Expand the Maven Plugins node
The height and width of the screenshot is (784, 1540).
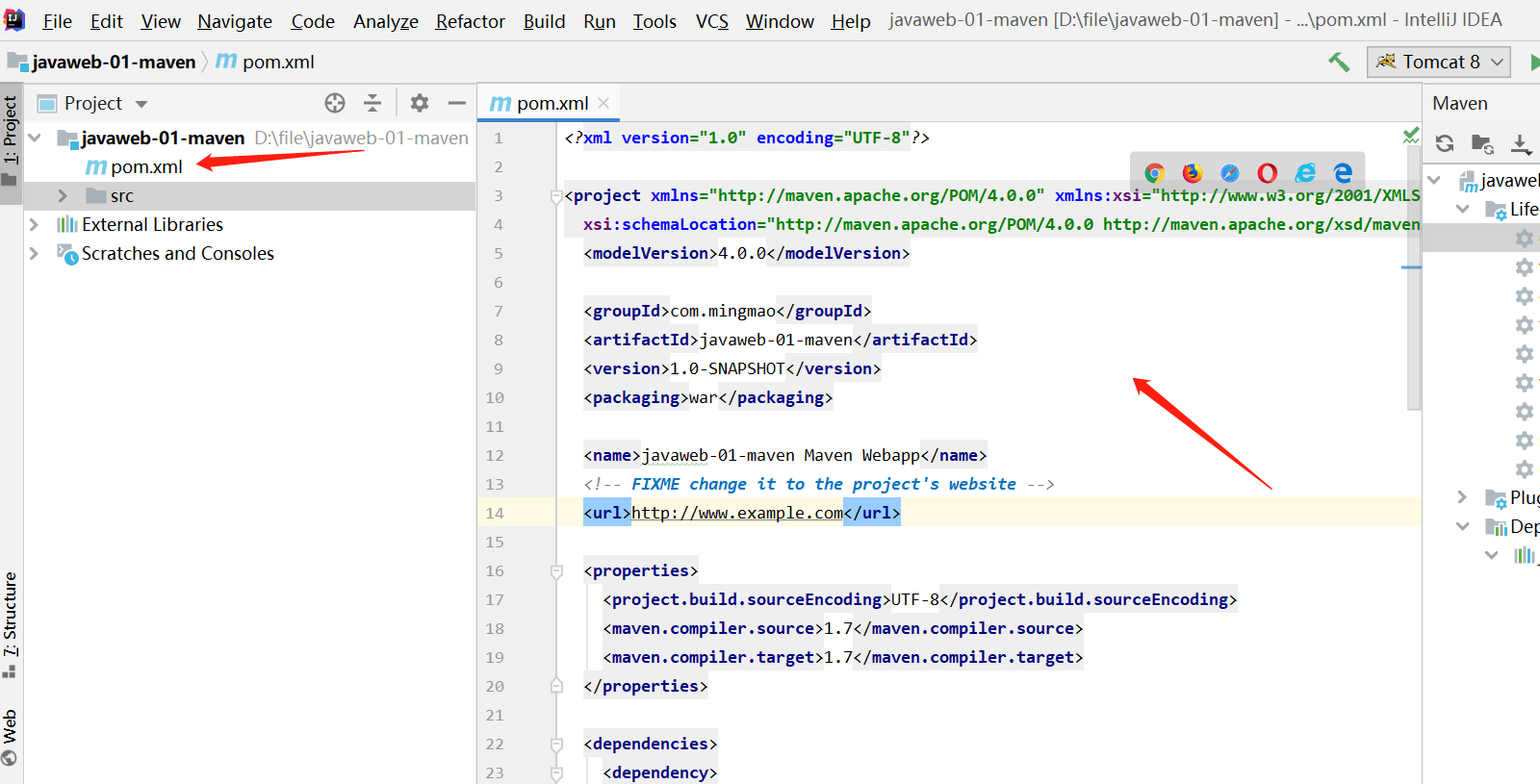click(1463, 497)
